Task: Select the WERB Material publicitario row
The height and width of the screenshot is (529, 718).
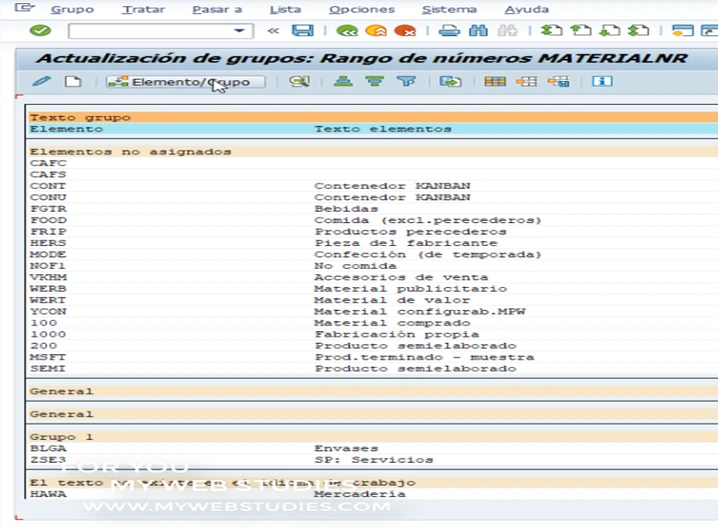Action: pyautogui.click(x=373, y=289)
